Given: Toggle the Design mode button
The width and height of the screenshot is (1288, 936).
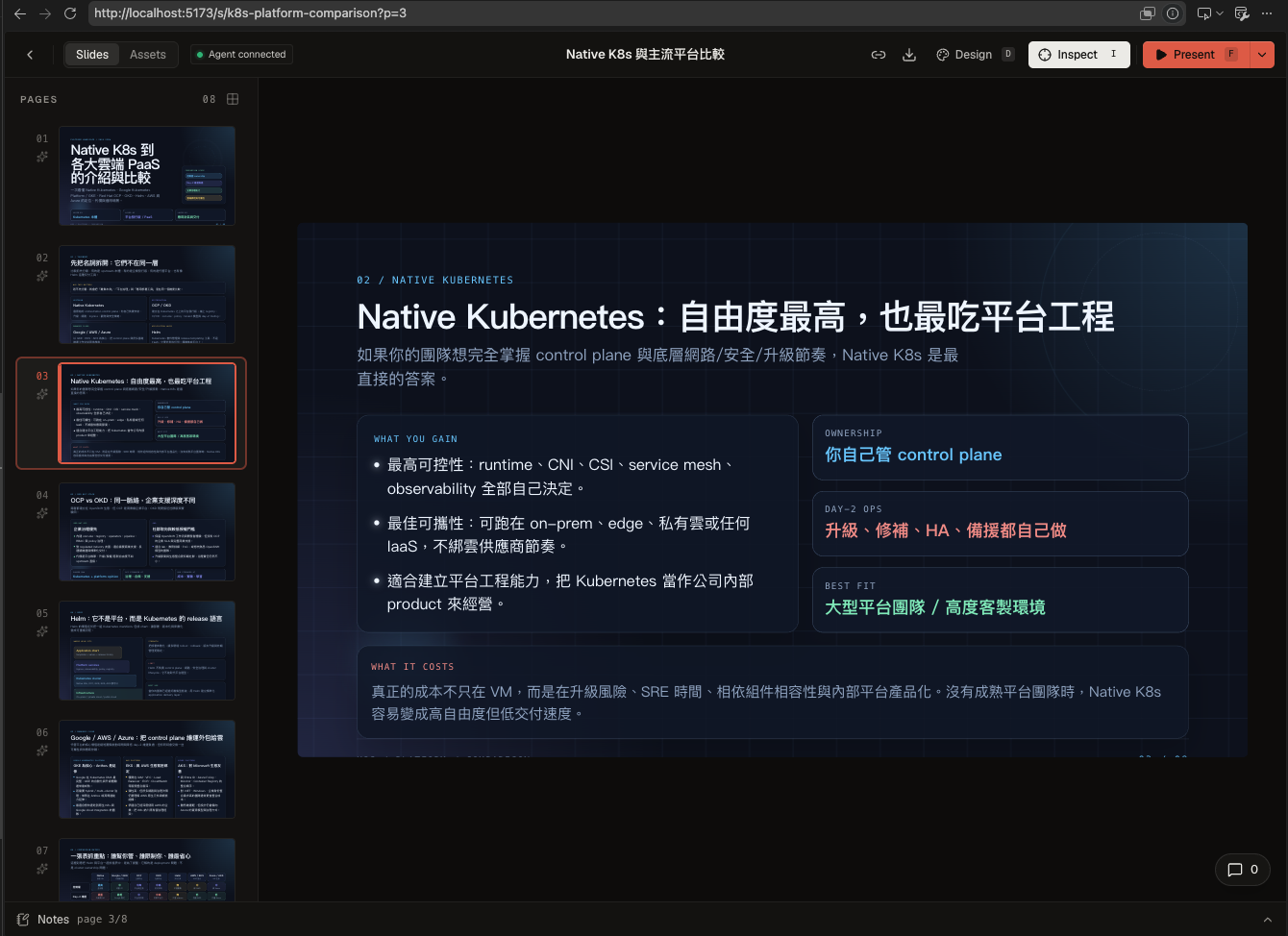Looking at the screenshot, I should [x=975, y=55].
